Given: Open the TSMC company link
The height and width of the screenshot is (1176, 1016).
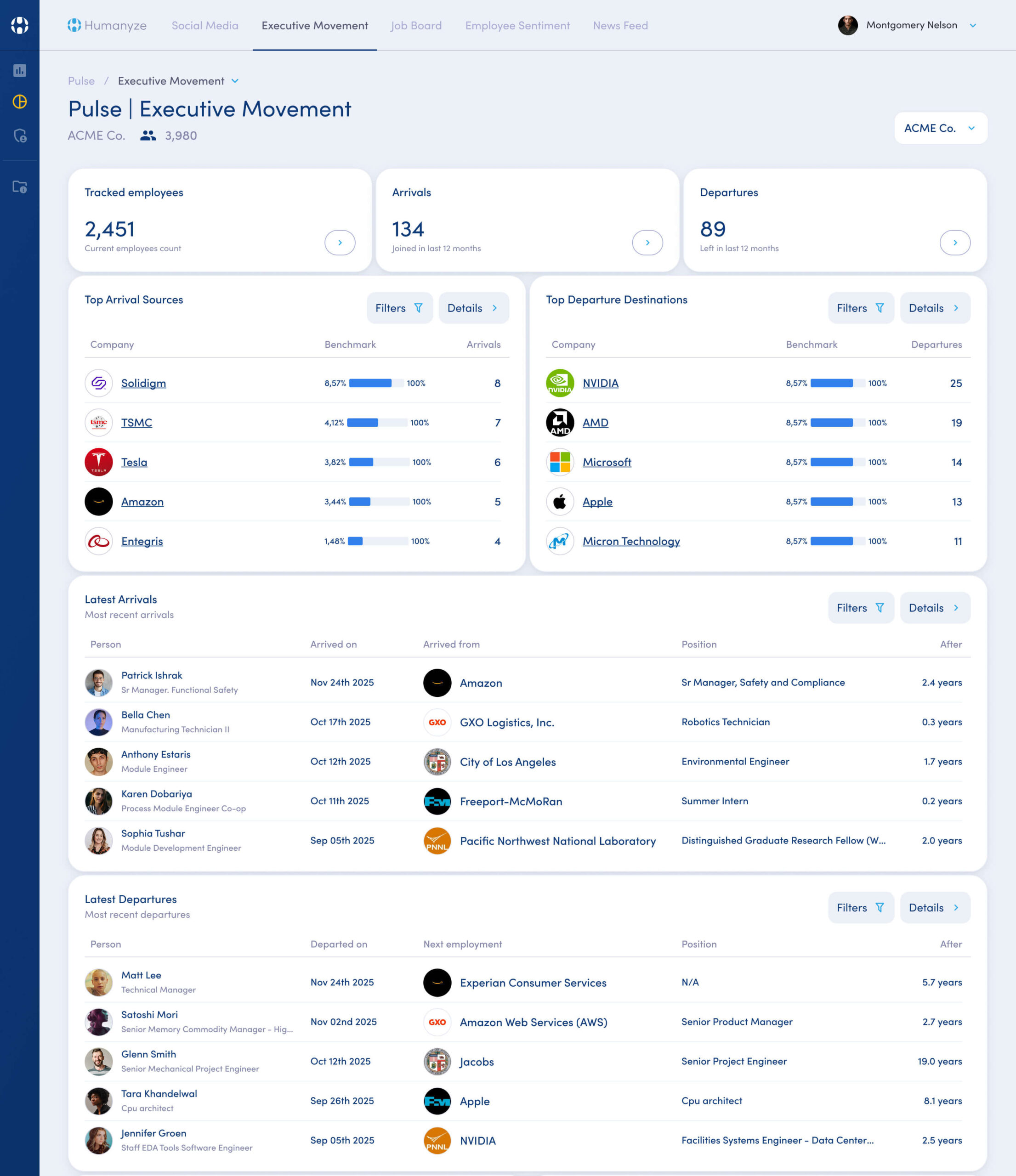Looking at the screenshot, I should (x=137, y=423).
